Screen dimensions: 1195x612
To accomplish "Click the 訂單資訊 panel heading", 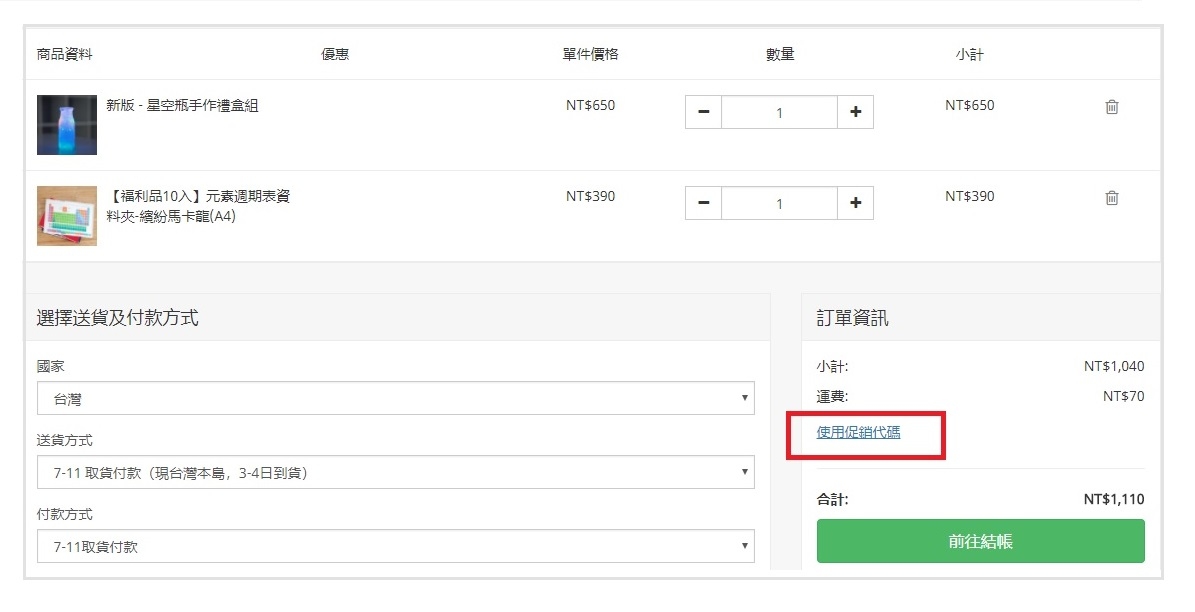I will [852, 318].
